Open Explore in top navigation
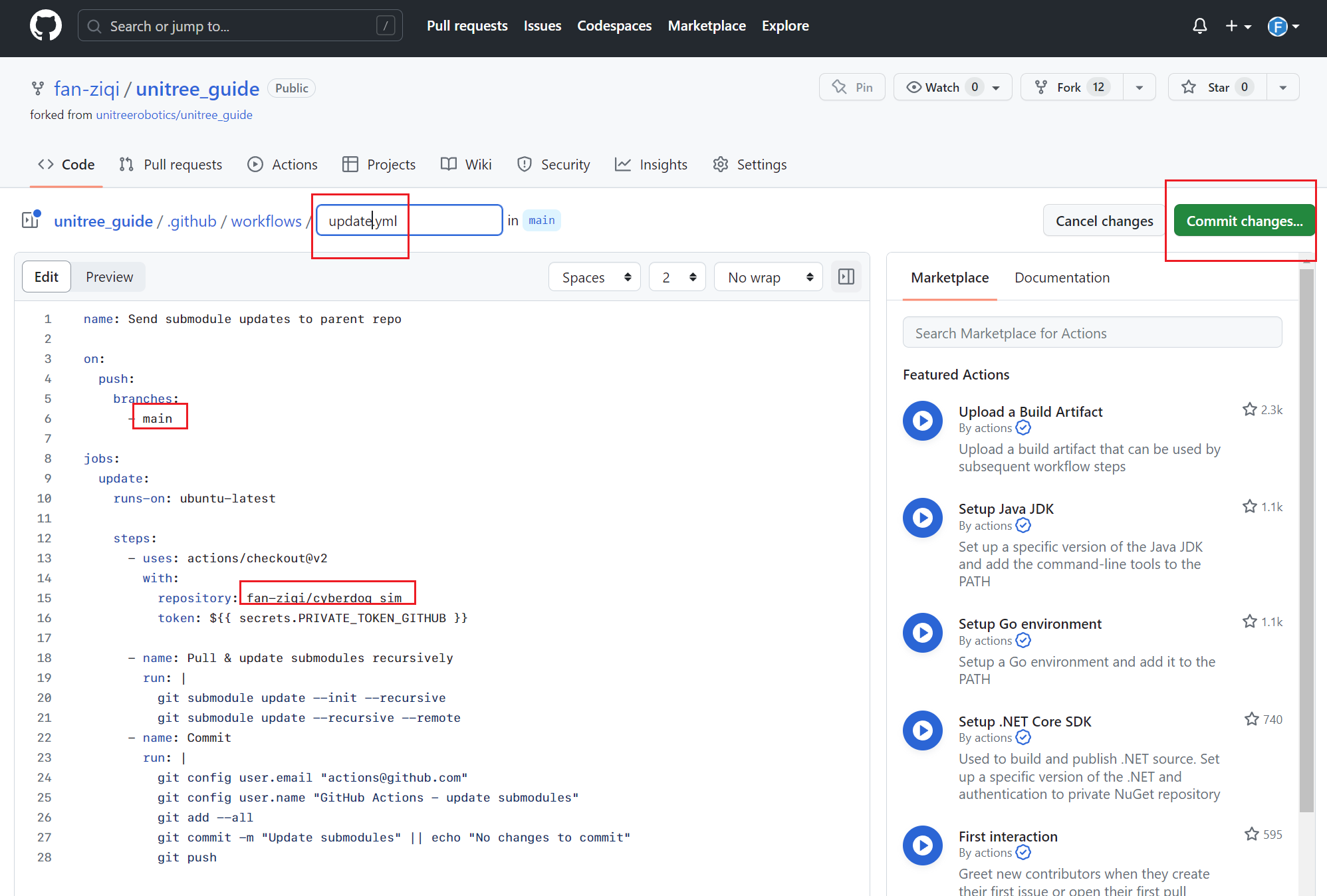The width and height of the screenshot is (1327, 896). tap(785, 26)
